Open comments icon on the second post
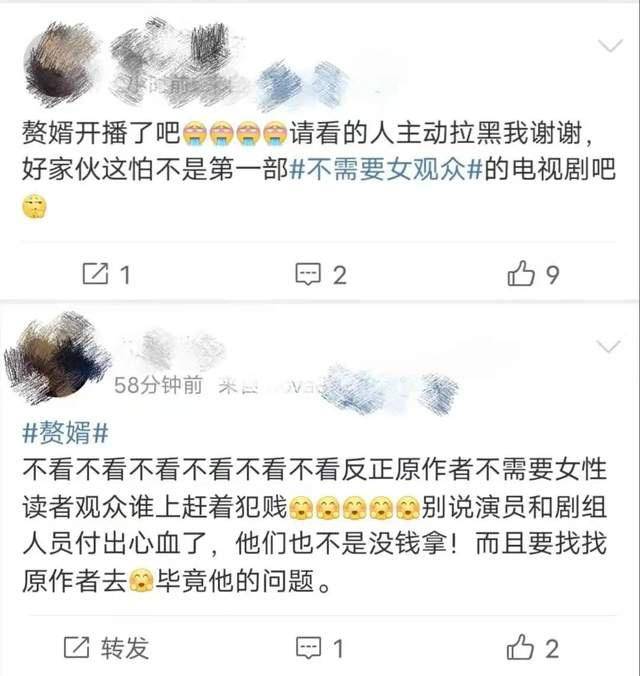This screenshot has height=676, width=640. click(x=308, y=648)
